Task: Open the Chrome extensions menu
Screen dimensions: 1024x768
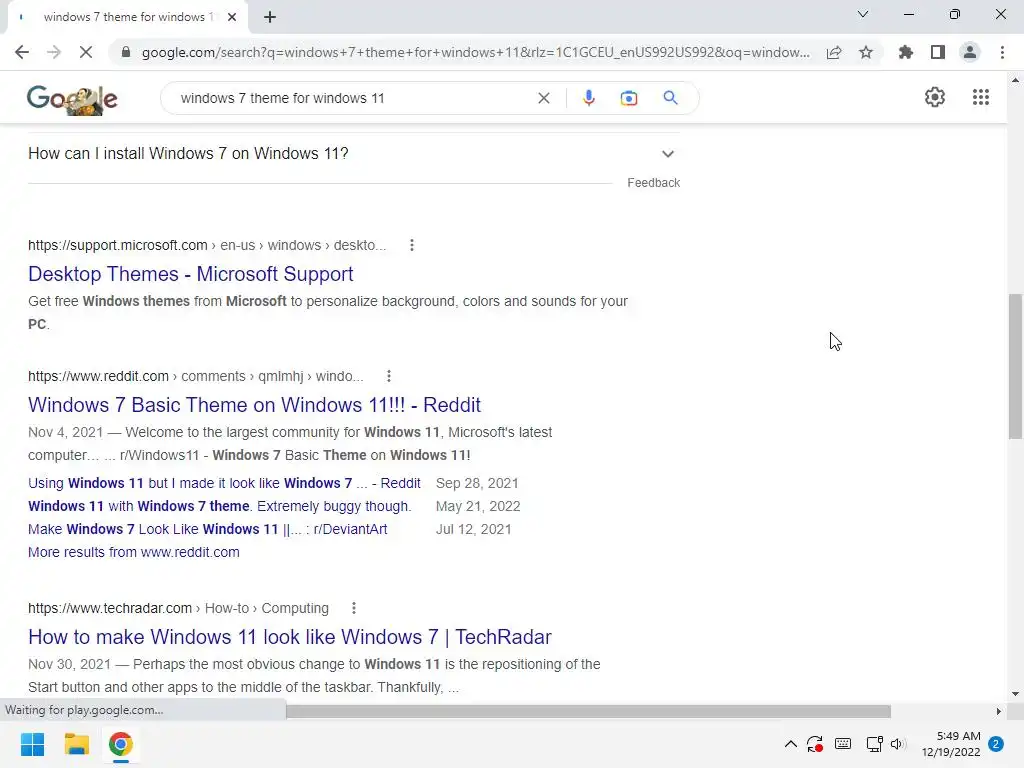Action: click(906, 52)
